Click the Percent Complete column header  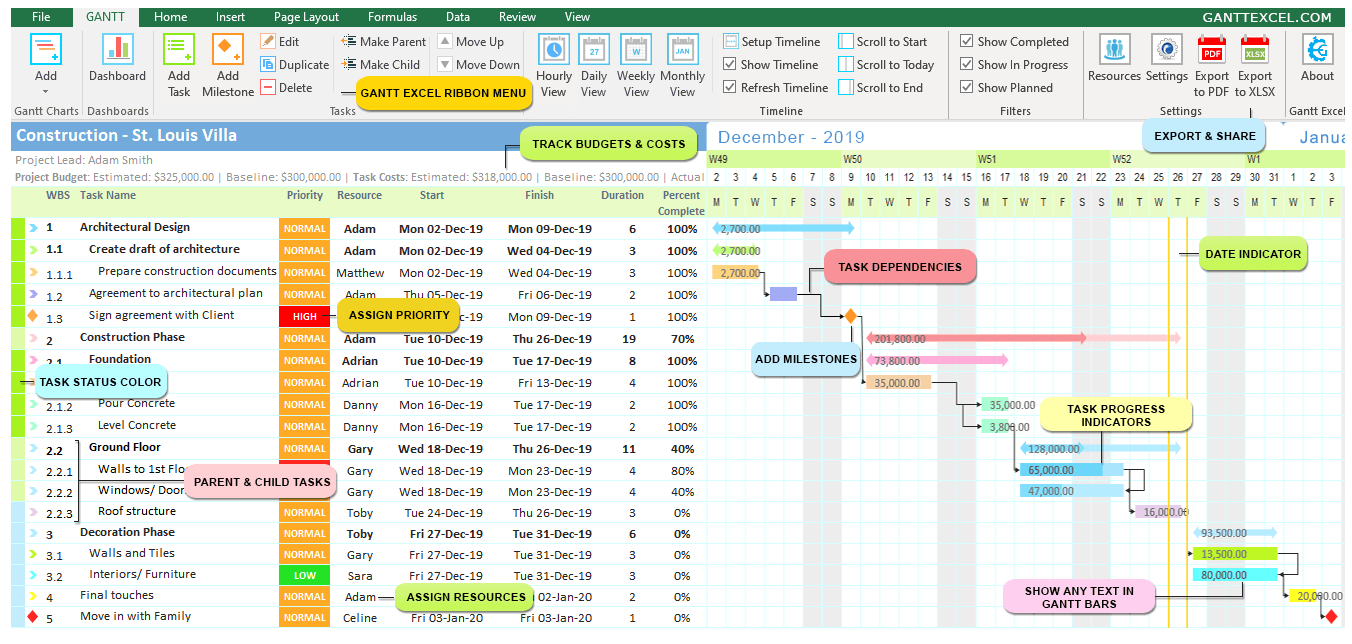click(x=681, y=203)
